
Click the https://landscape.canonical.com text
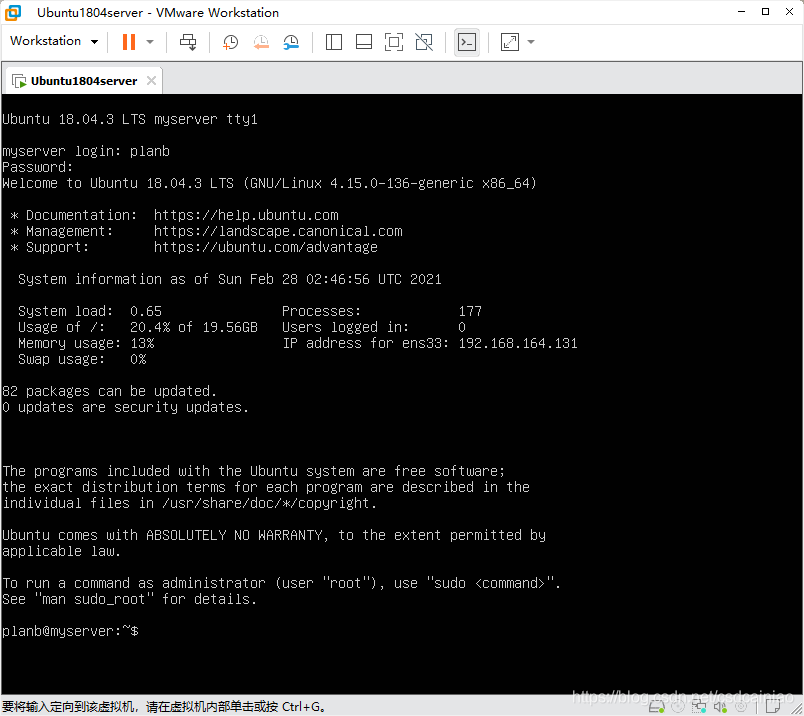(278, 231)
